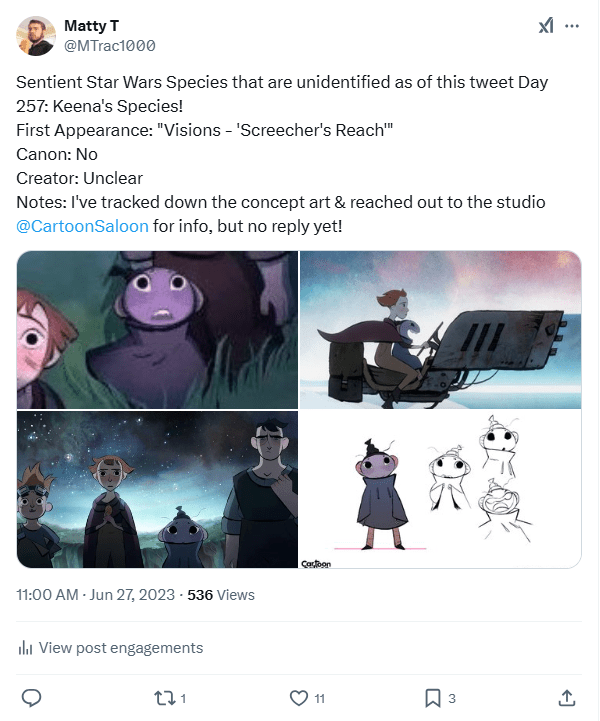Open the speeder vehicle image
The height and width of the screenshot is (721, 600).
(x=440, y=329)
